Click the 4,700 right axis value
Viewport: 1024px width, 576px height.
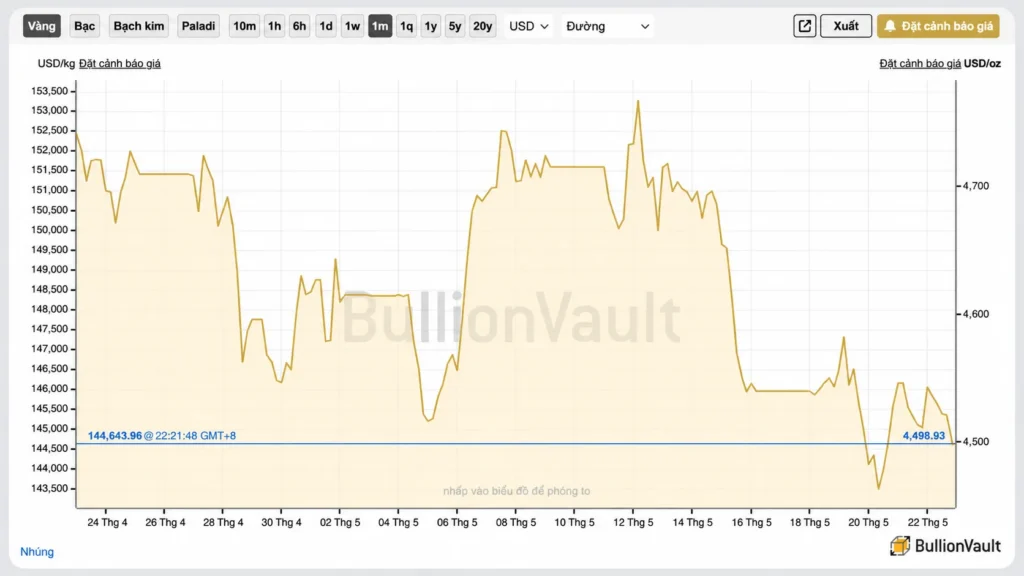click(976, 186)
